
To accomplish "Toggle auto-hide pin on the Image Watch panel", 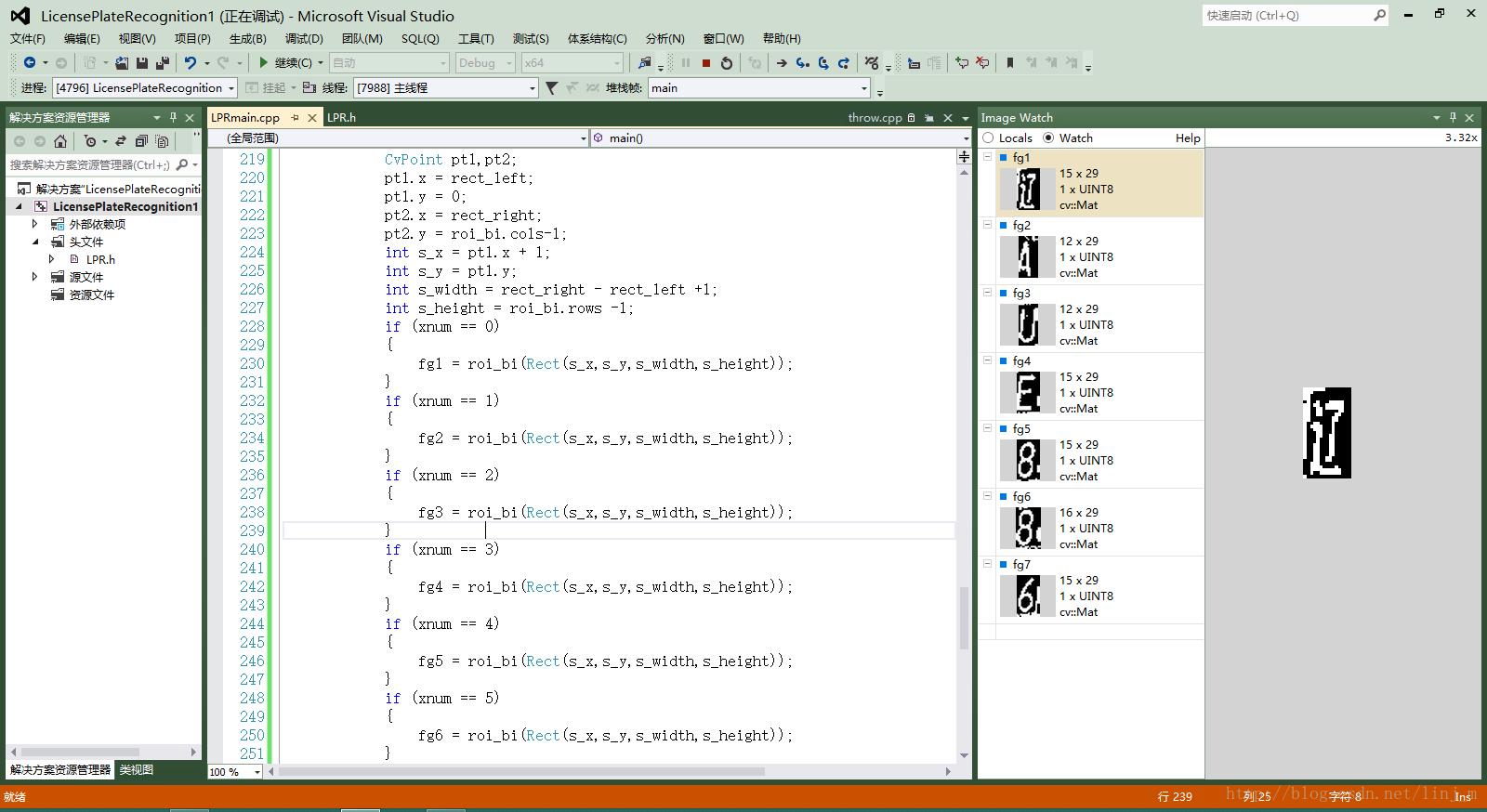I will coord(1453,118).
